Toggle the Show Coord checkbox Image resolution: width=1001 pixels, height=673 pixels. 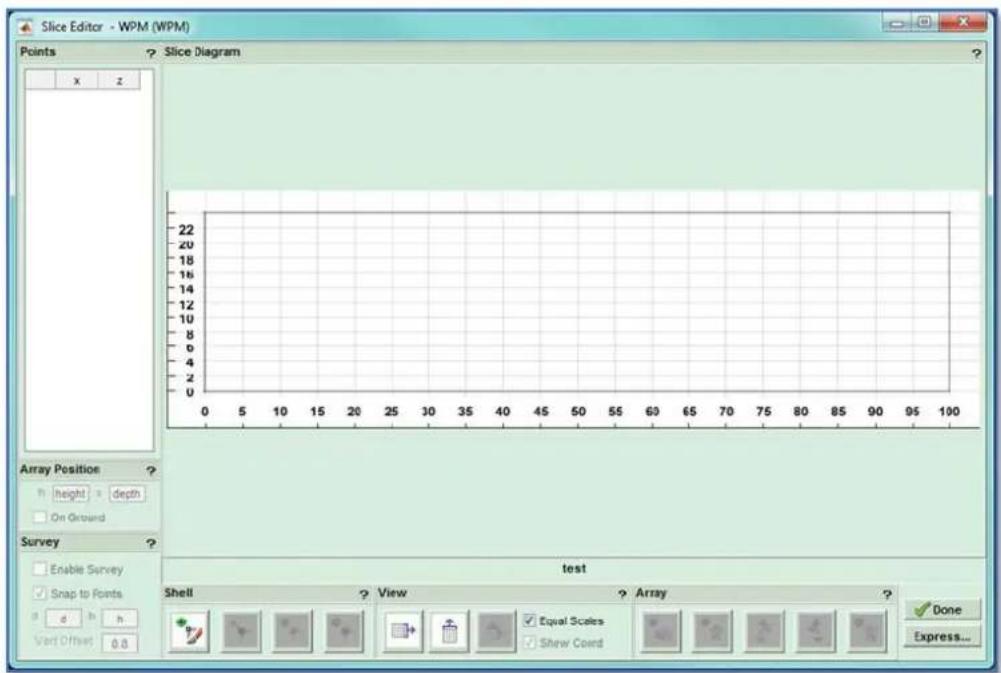529,642
